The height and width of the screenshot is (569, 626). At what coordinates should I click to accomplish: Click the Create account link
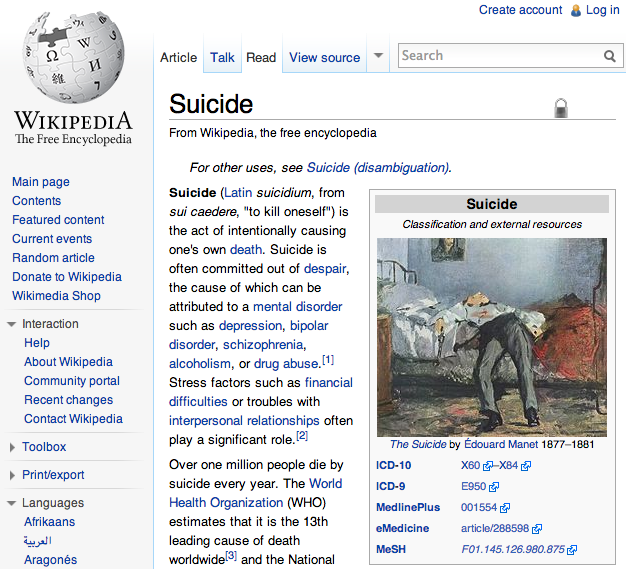[x=520, y=10]
